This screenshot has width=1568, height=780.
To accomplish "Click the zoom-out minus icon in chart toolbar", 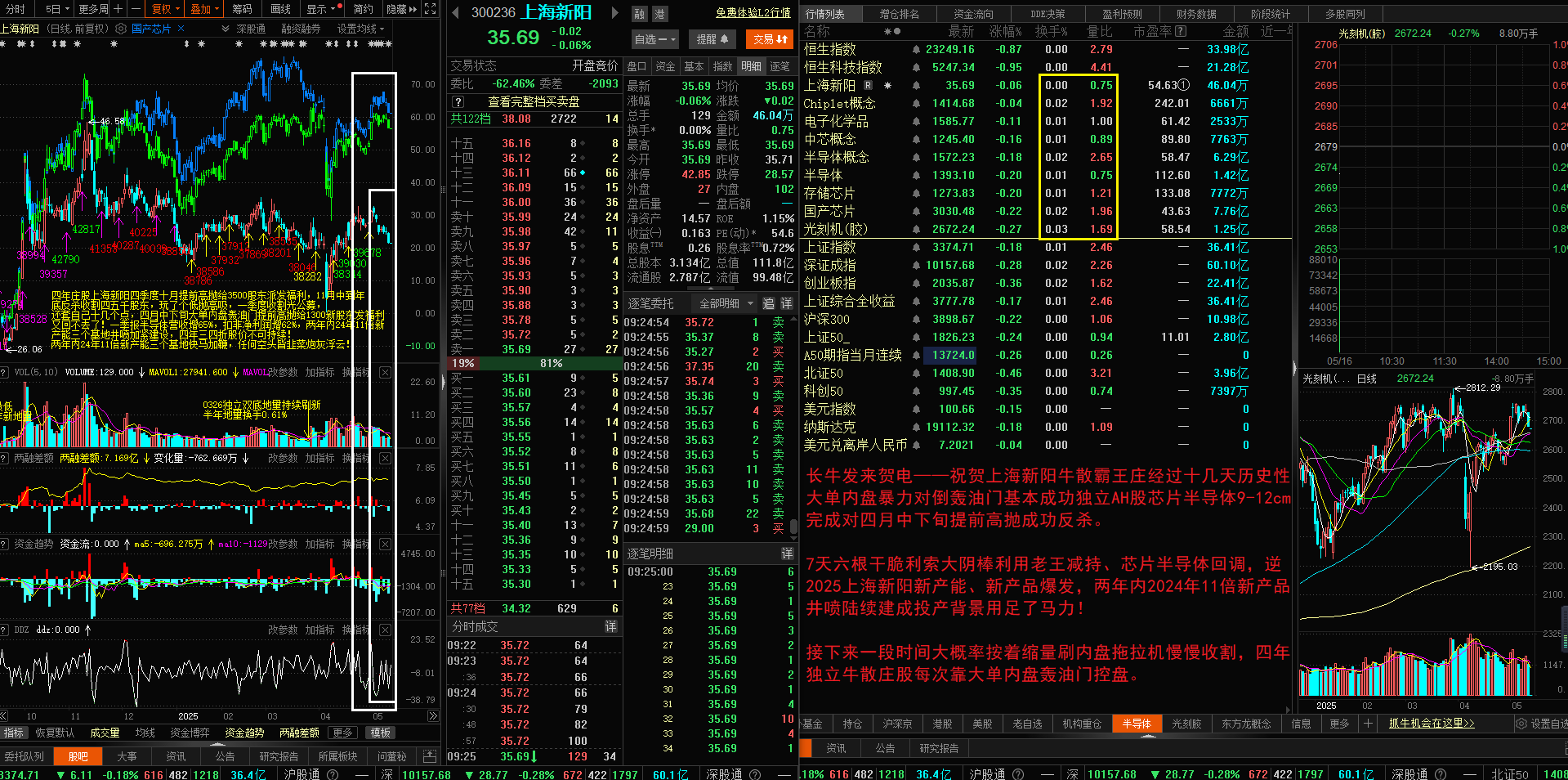I will (x=135, y=9).
